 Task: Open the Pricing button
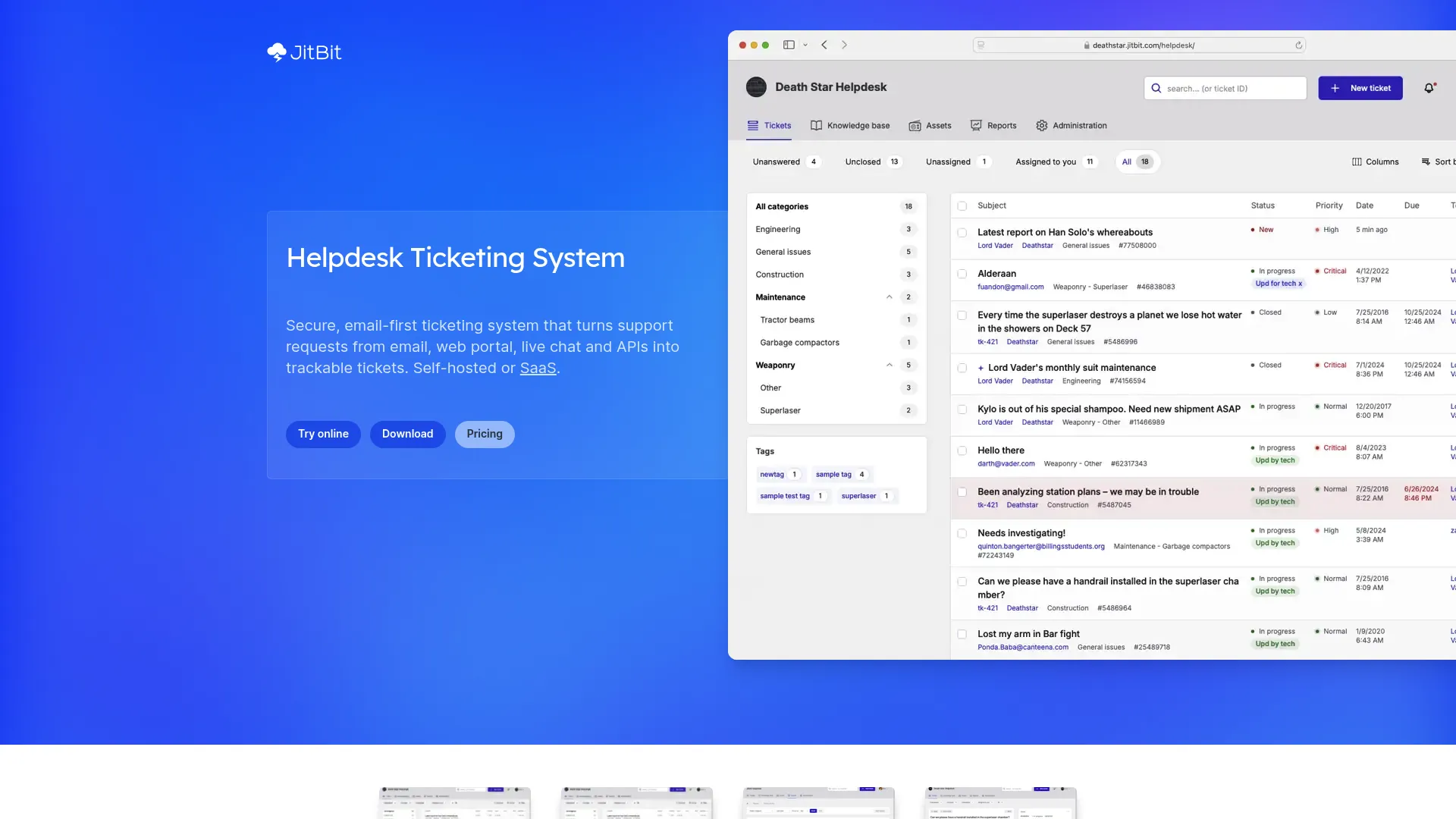point(485,434)
